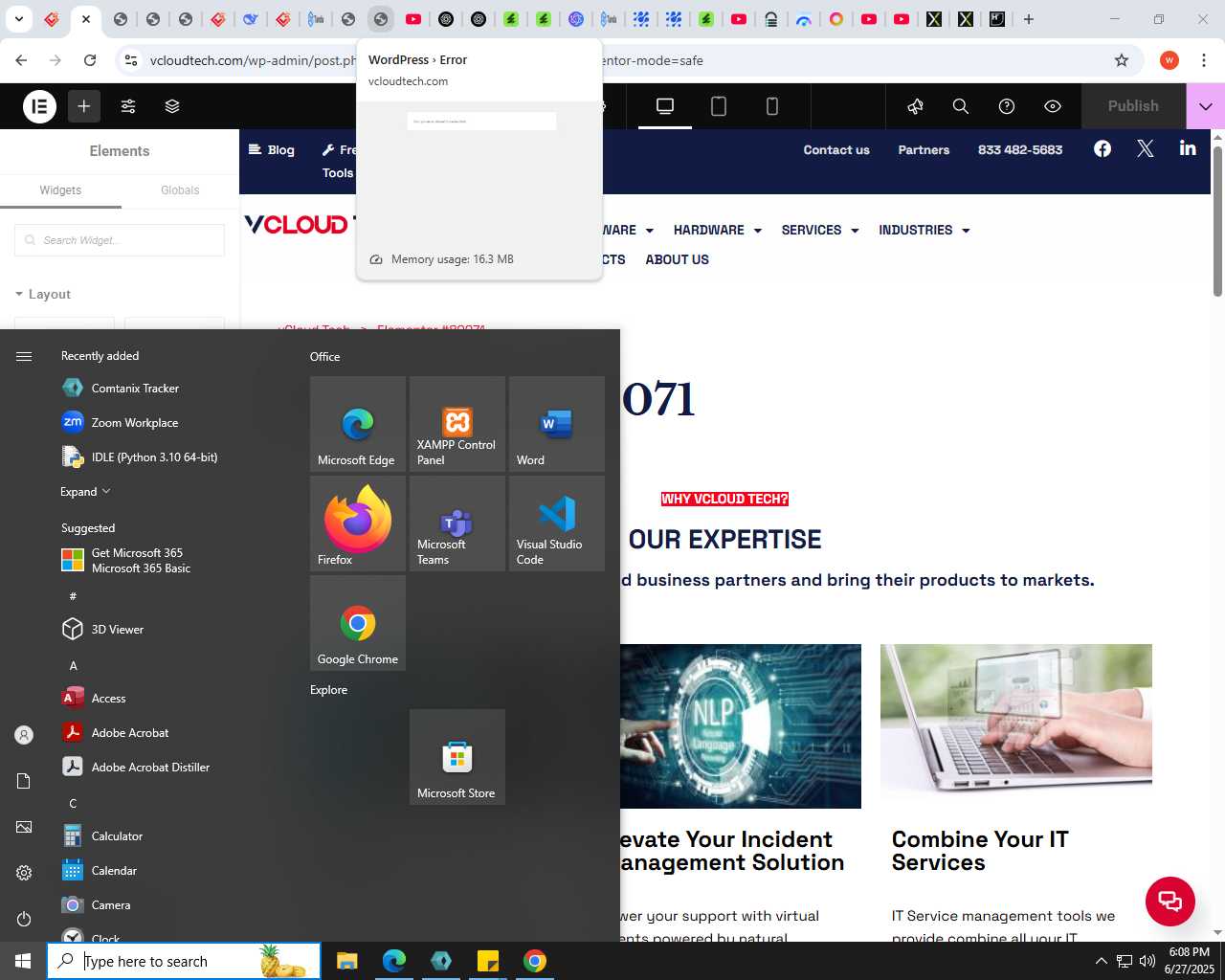This screenshot has height=980, width=1225.
Task: Open the Blog link
Action: pyautogui.click(x=272, y=150)
